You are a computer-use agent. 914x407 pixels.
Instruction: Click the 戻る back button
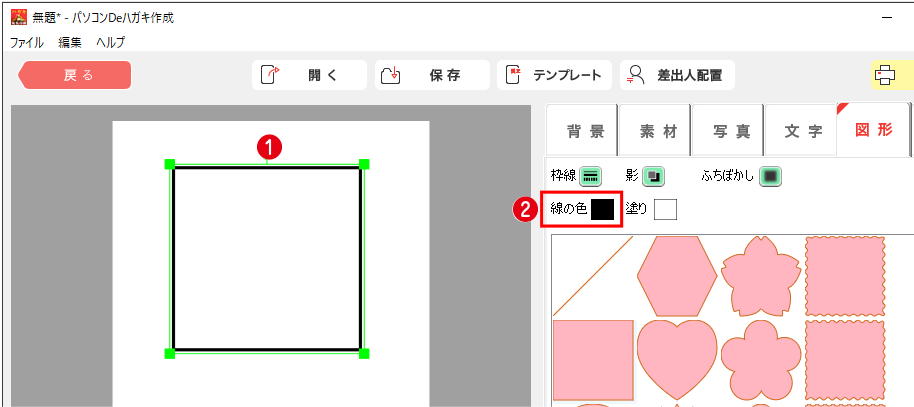tap(75, 75)
